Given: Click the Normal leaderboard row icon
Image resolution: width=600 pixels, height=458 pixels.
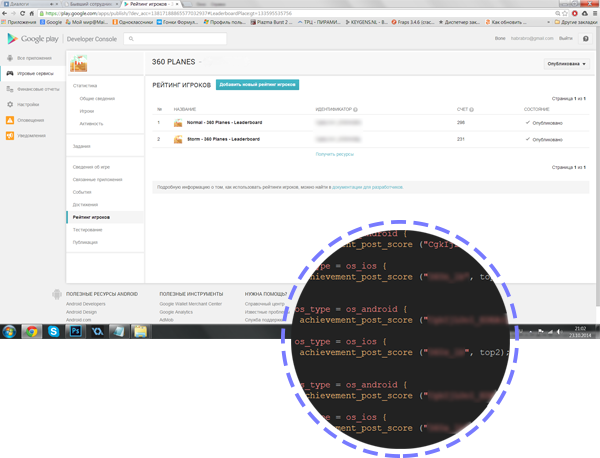Looking at the screenshot, I should point(178,123).
